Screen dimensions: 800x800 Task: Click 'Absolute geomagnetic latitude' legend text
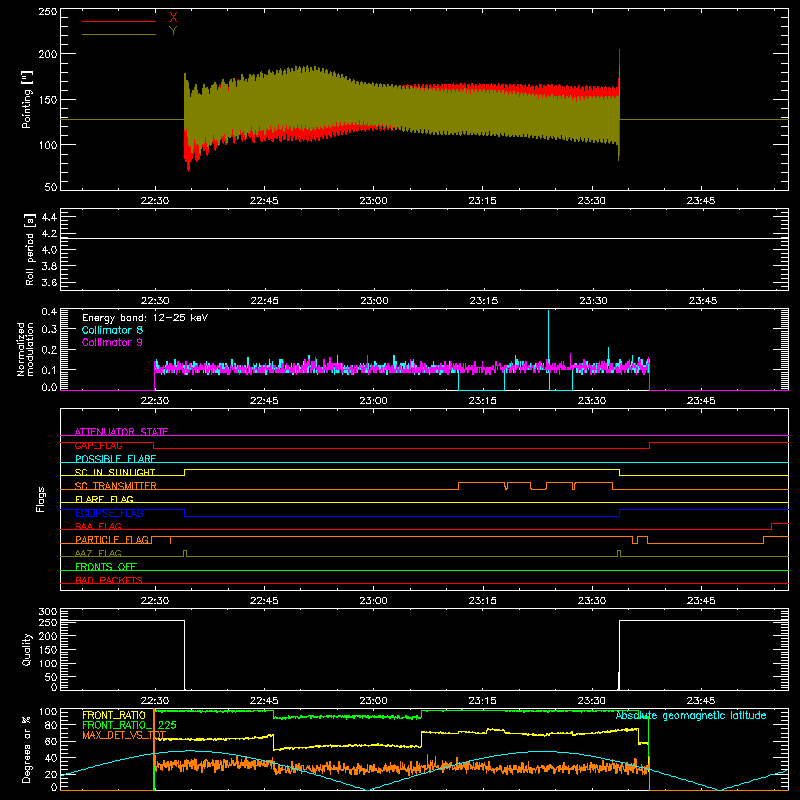[x=691, y=716]
